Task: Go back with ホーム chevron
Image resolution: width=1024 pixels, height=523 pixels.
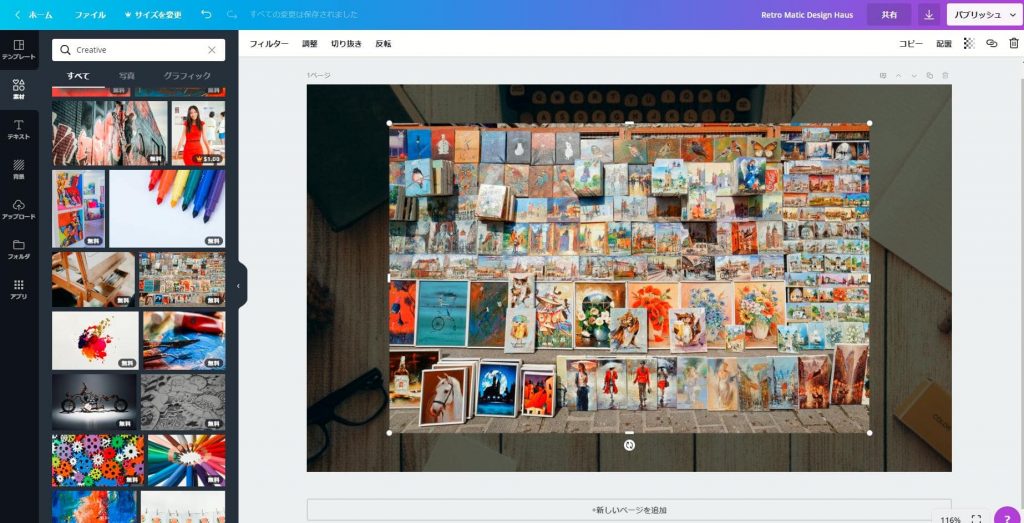Action: pos(34,14)
